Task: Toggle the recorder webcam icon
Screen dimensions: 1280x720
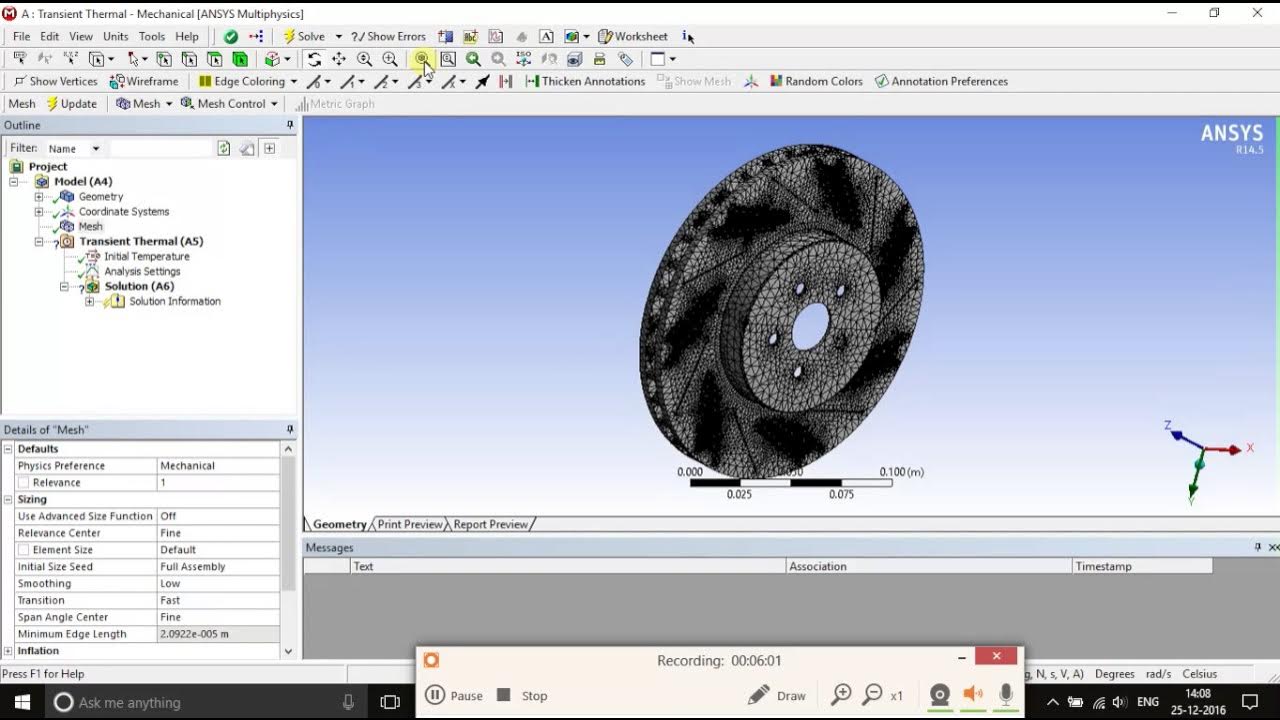Action: click(x=939, y=695)
